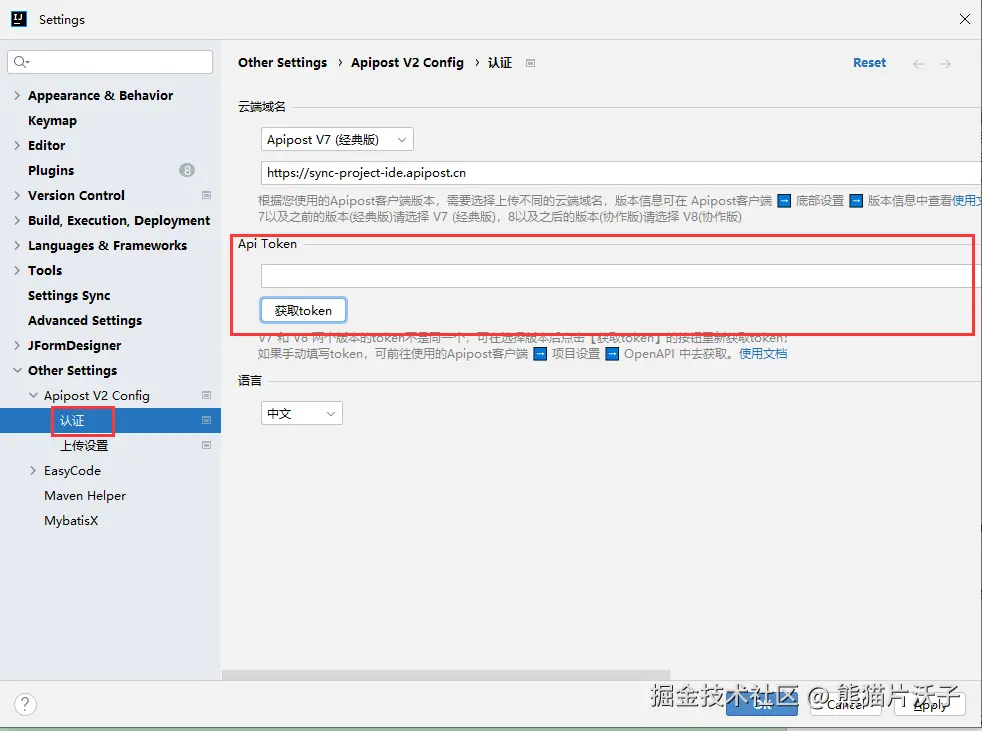Select the 上传设置 settings item
The width and height of the screenshot is (982, 731).
tap(84, 446)
